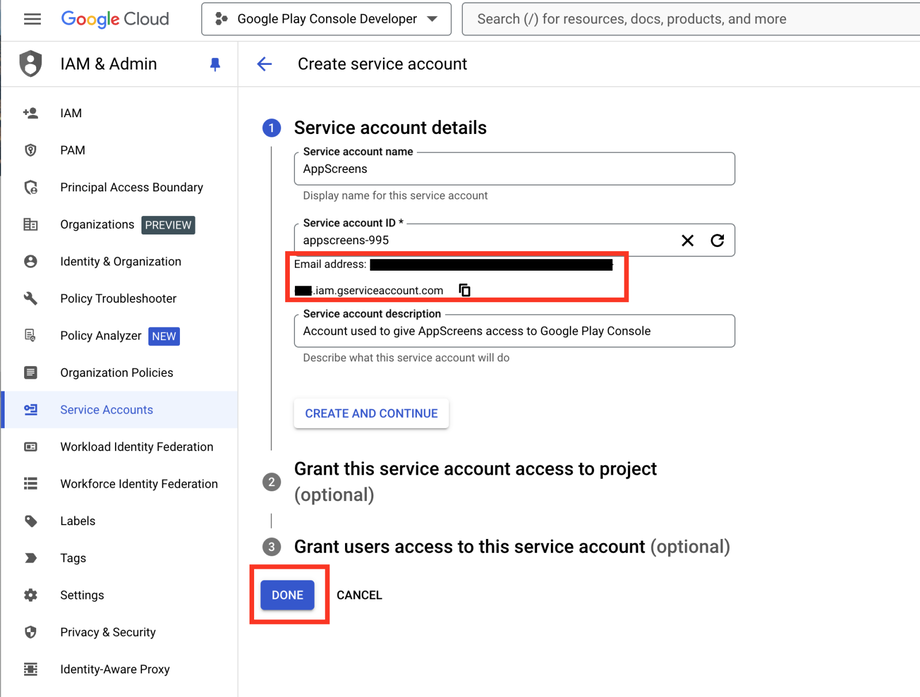Viewport: 920px width, 697px height.
Task: Open the Google Play Console Developer project picker
Action: pyautogui.click(x=326, y=19)
